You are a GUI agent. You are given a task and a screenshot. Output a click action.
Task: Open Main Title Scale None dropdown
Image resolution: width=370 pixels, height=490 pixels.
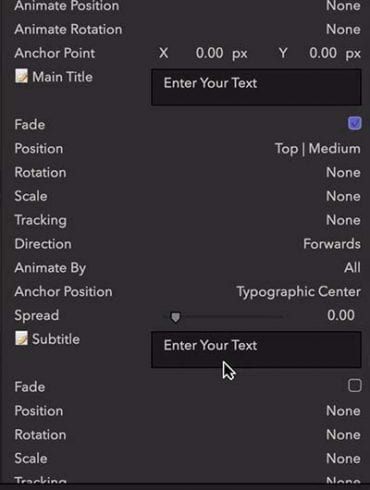(343, 196)
